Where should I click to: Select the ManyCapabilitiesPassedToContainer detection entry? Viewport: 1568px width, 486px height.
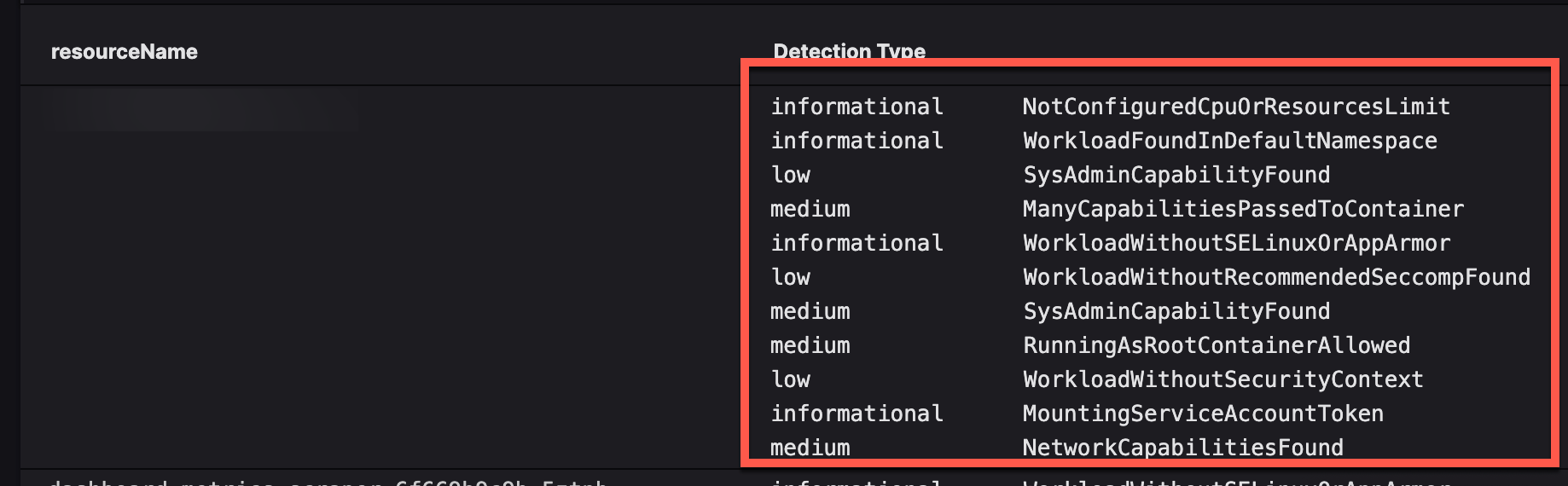tap(1243, 209)
